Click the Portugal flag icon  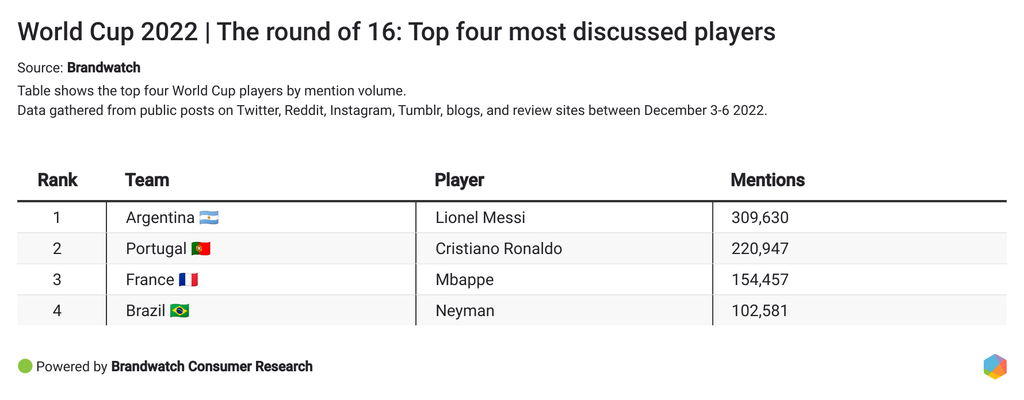tap(201, 249)
